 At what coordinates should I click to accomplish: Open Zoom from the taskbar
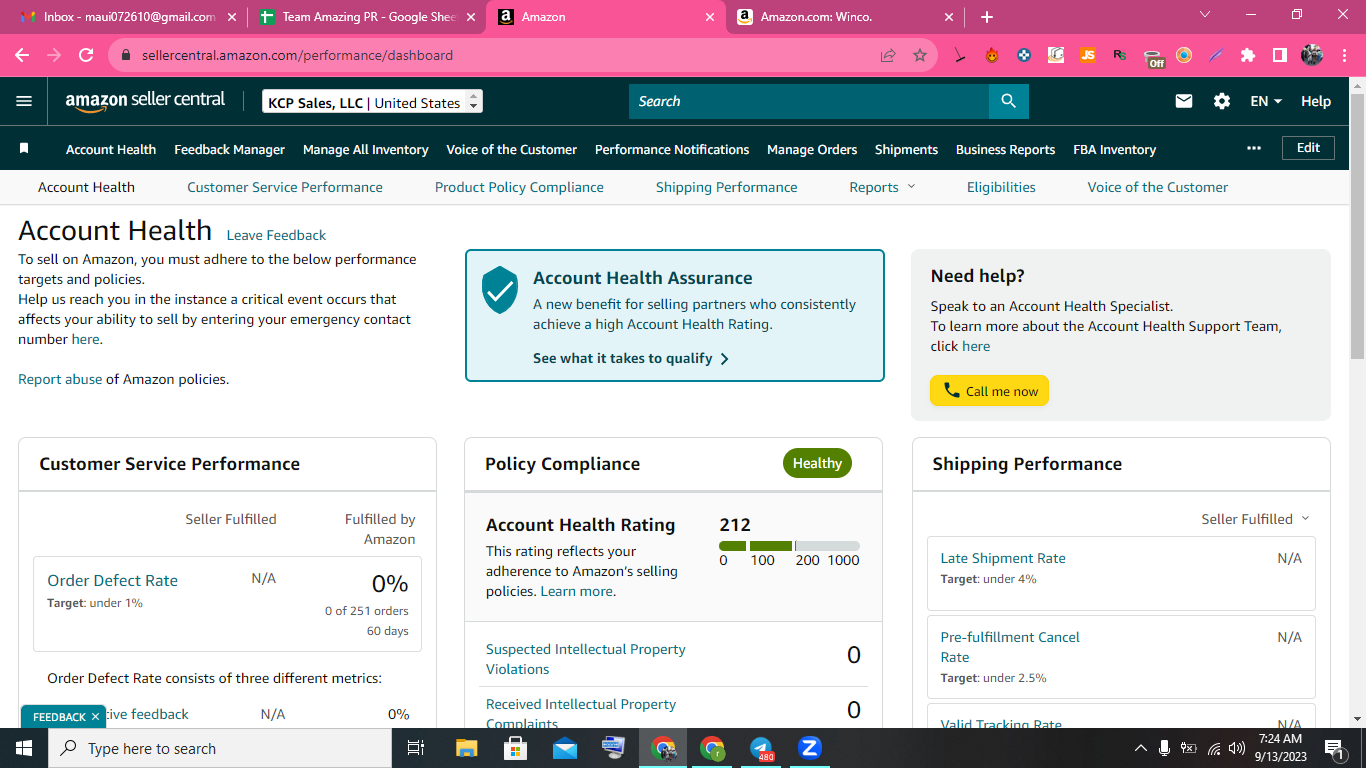pyautogui.click(x=810, y=748)
